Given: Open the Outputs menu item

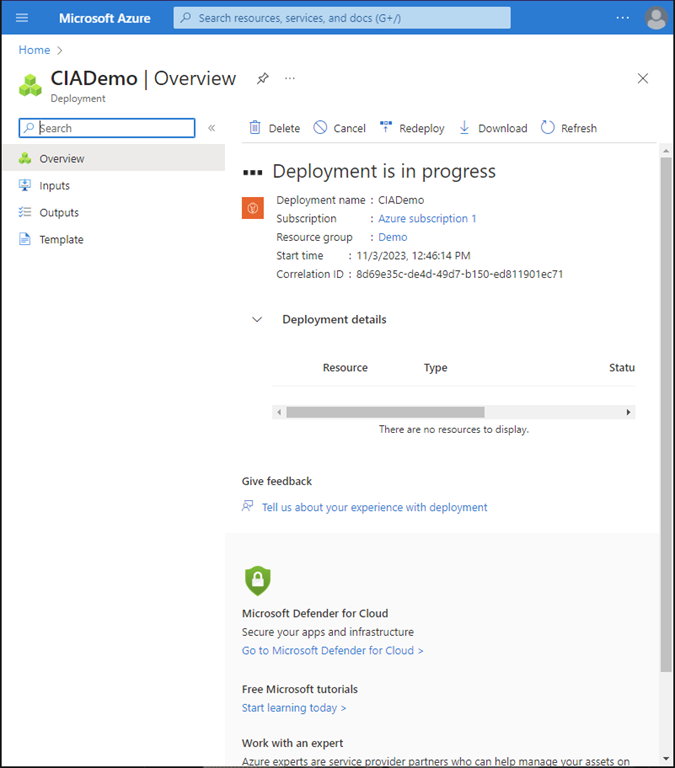Looking at the screenshot, I should (x=59, y=213).
